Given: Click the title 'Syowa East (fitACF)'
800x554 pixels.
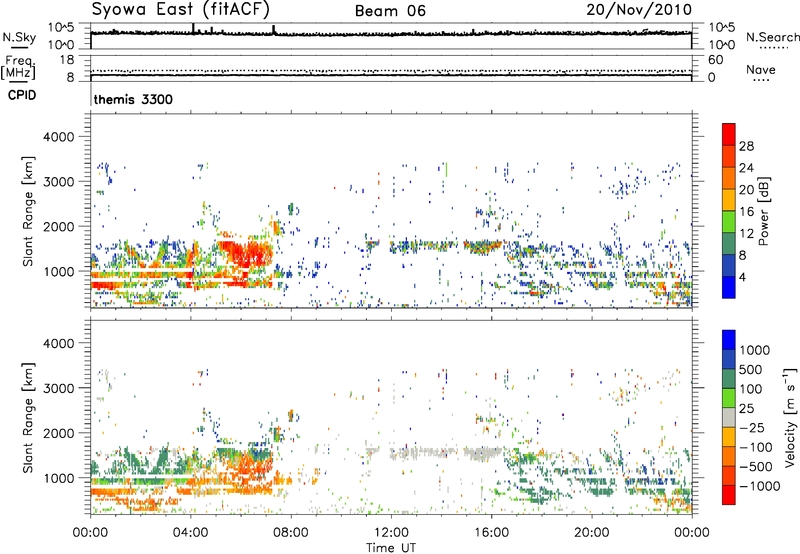Looking at the screenshot, I should click(x=181, y=10).
